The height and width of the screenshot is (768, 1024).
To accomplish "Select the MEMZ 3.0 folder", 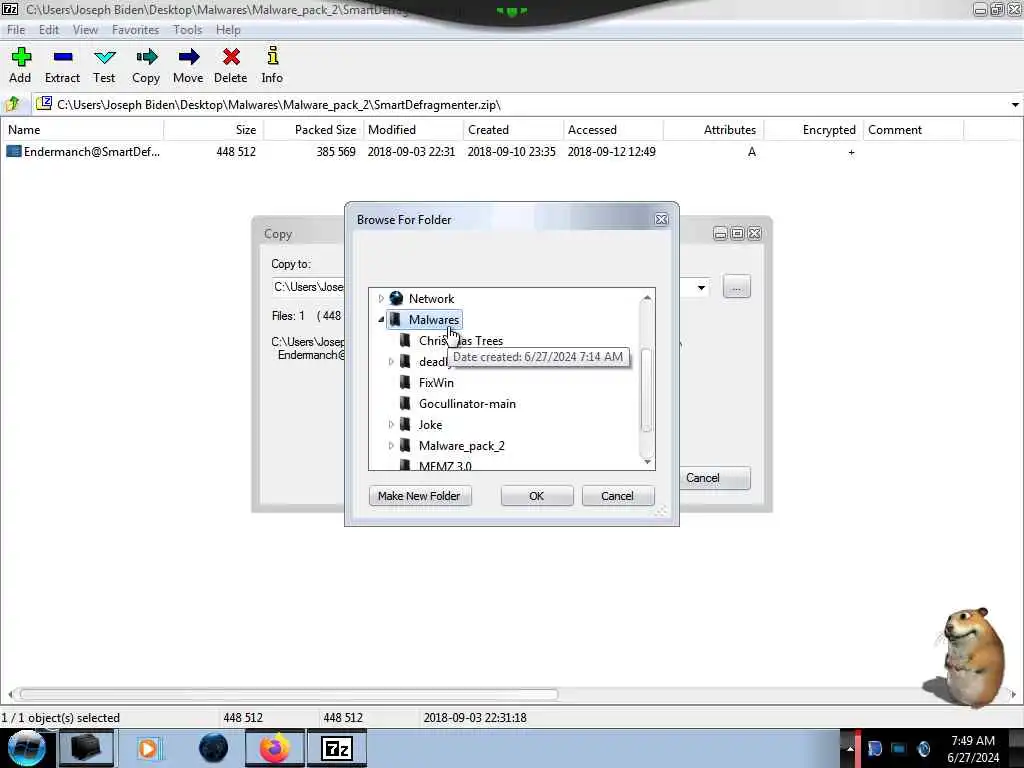I will click(445, 466).
